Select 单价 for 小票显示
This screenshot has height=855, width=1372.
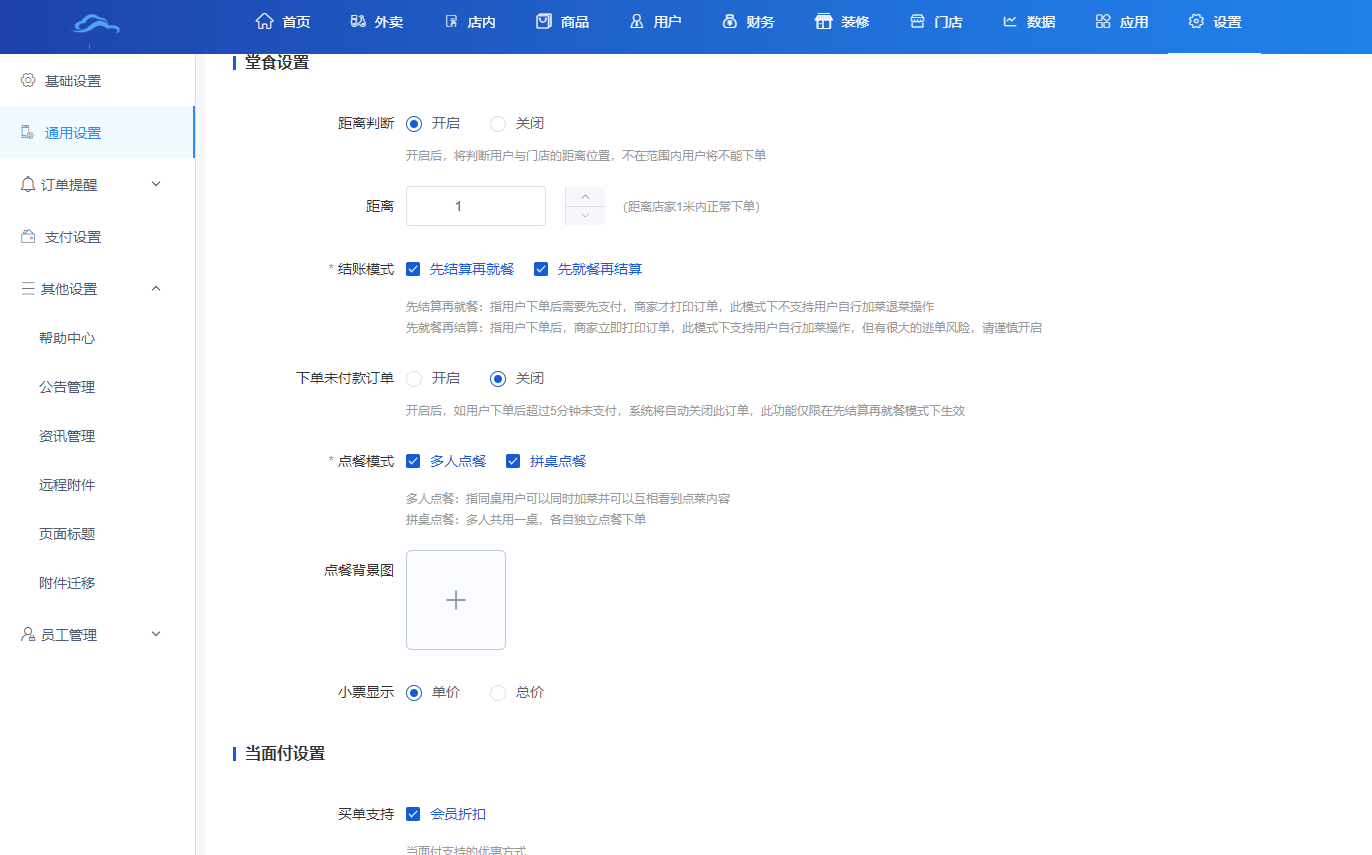[414, 692]
